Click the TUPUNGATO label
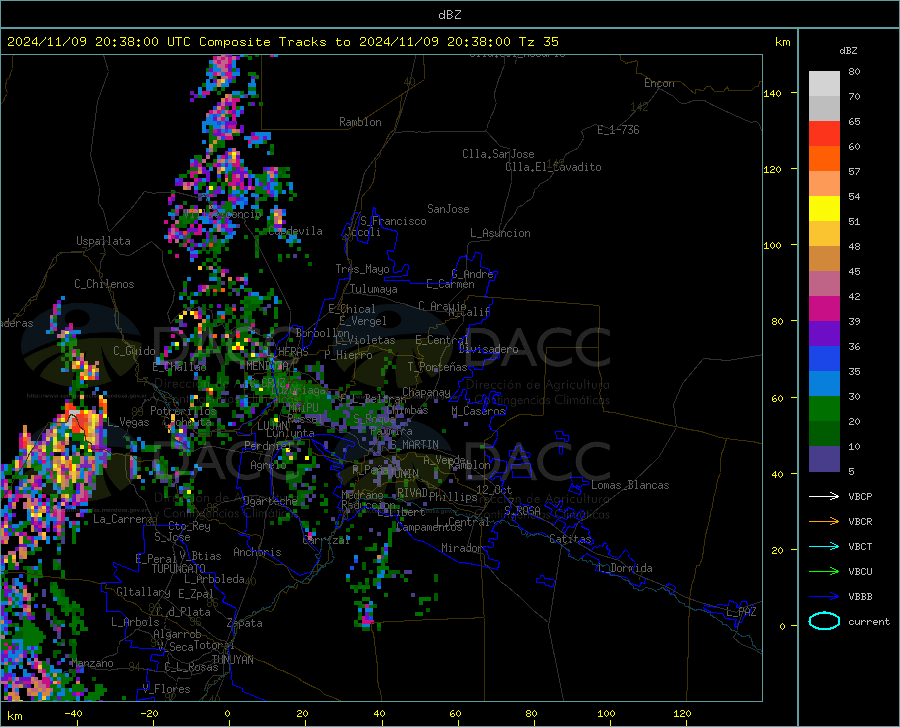Viewport: 900px width, 727px height. click(x=179, y=569)
